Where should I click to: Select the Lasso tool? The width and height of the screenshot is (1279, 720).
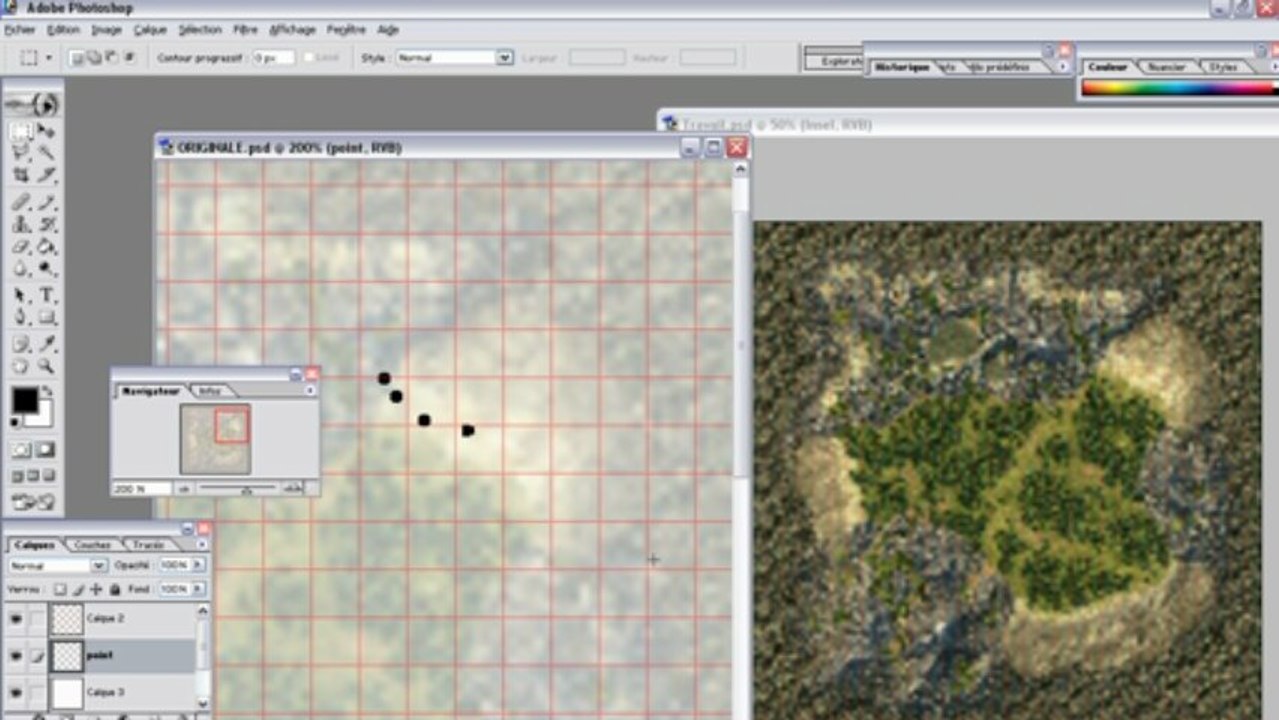[21, 152]
